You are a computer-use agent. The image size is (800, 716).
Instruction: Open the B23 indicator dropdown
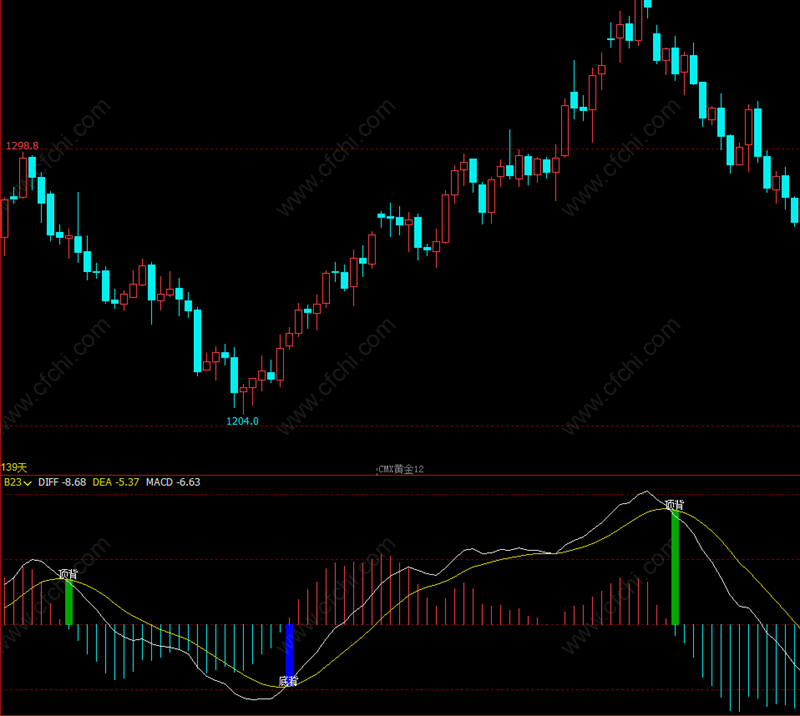17,482
